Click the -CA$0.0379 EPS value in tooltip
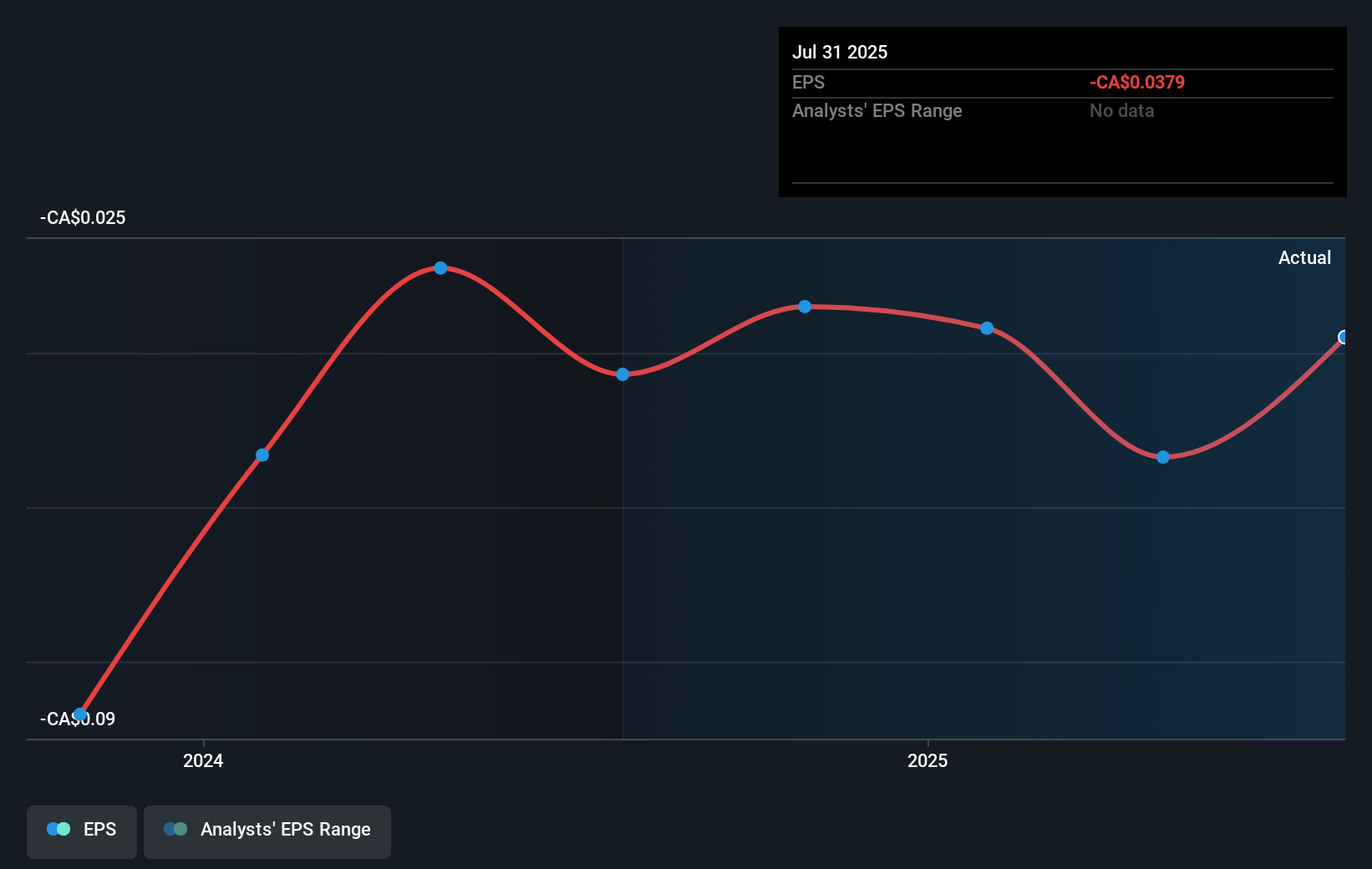The width and height of the screenshot is (1372, 869). tap(1137, 82)
